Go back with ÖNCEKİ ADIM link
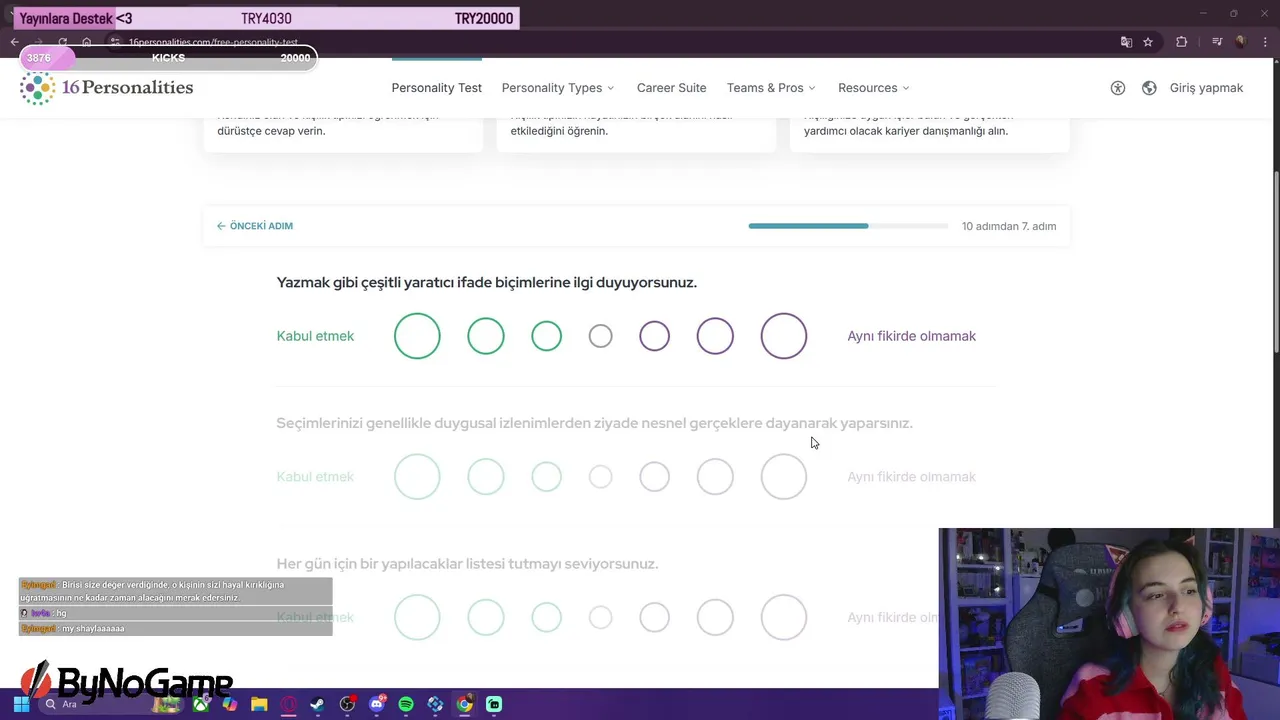The height and width of the screenshot is (720, 1280). [255, 226]
